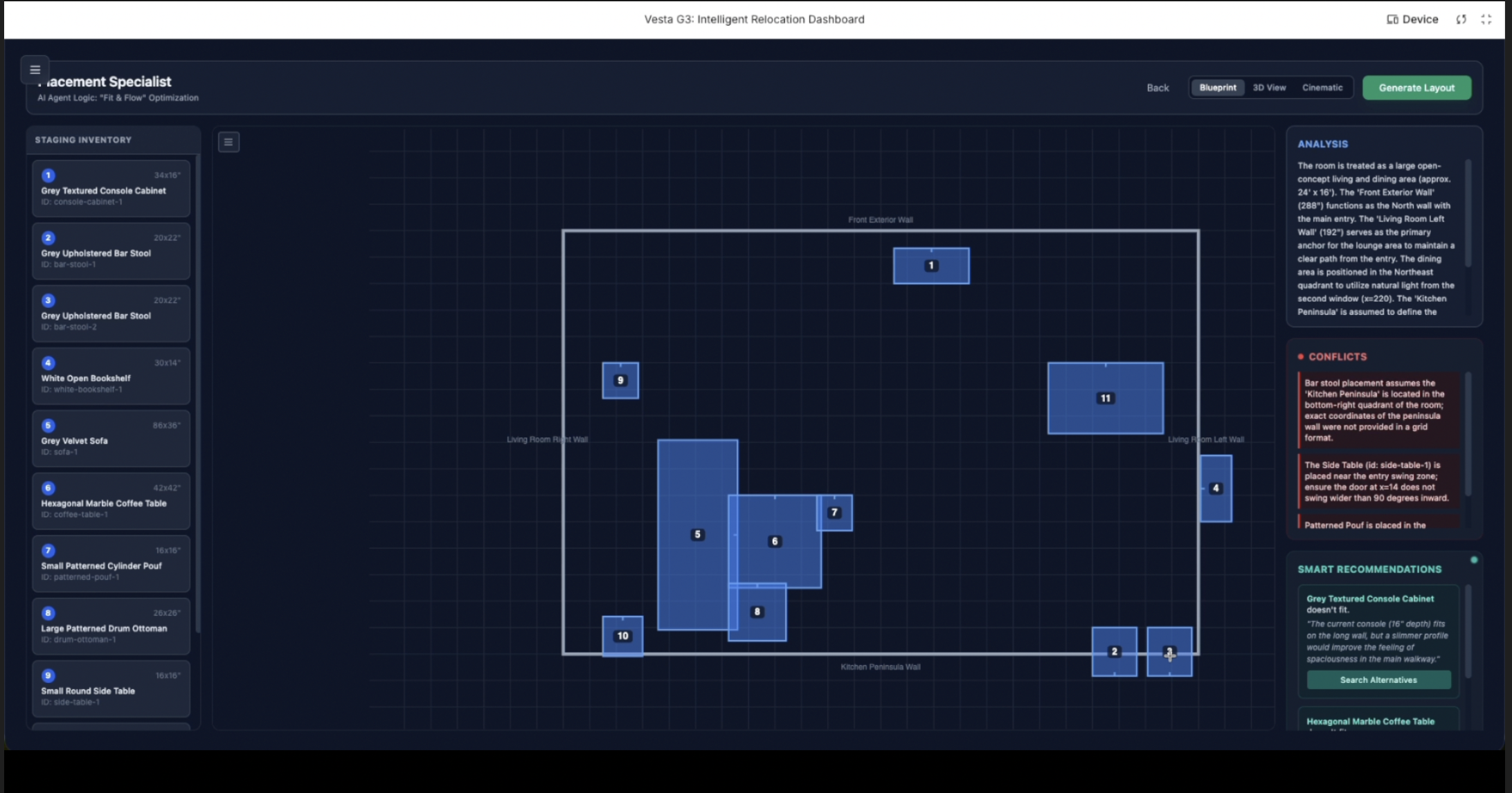Select Hexagonal Marble Coffee Table inventory card
The image size is (1512, 793).
pos(111,502)
